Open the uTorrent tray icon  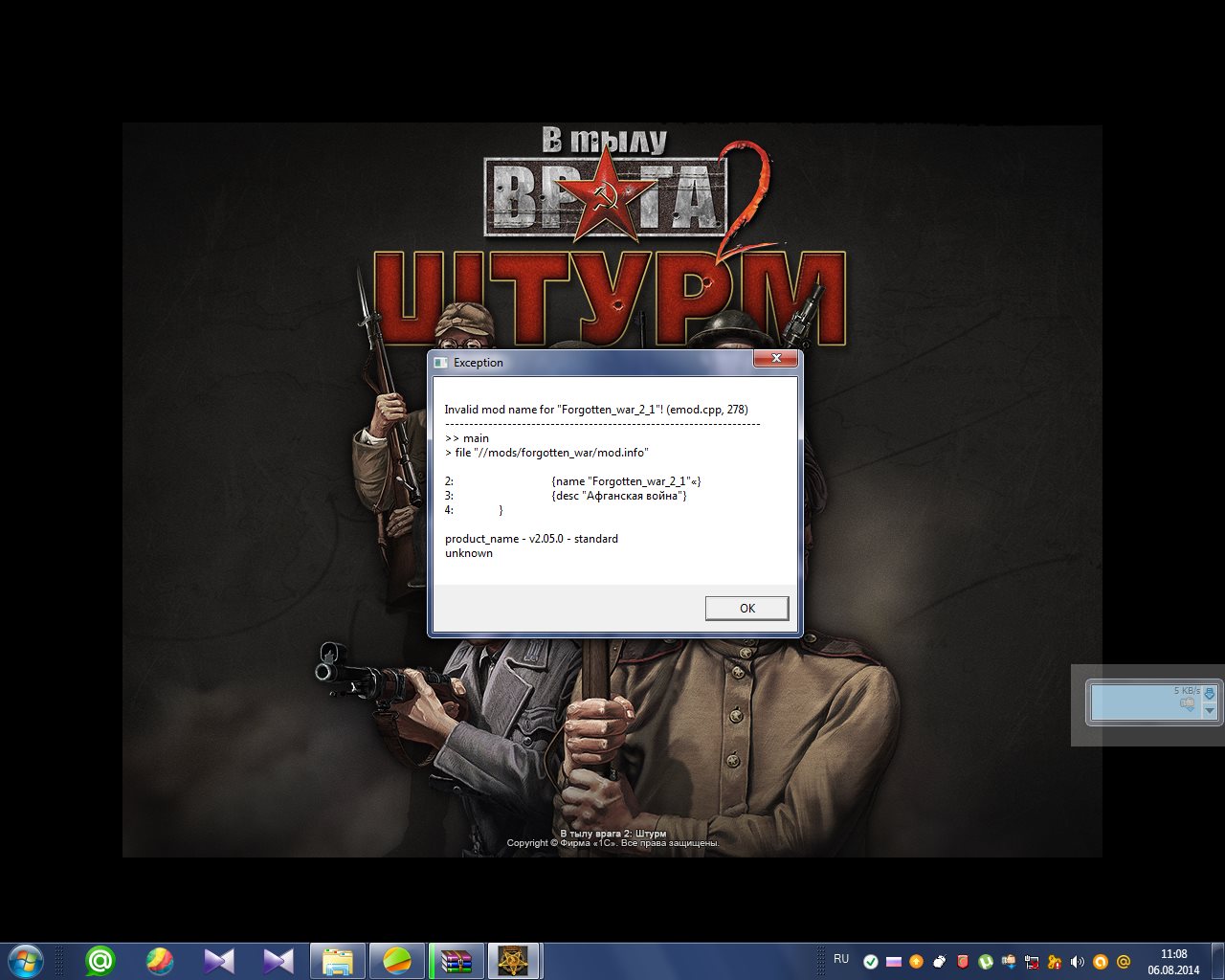pos(986,962)
